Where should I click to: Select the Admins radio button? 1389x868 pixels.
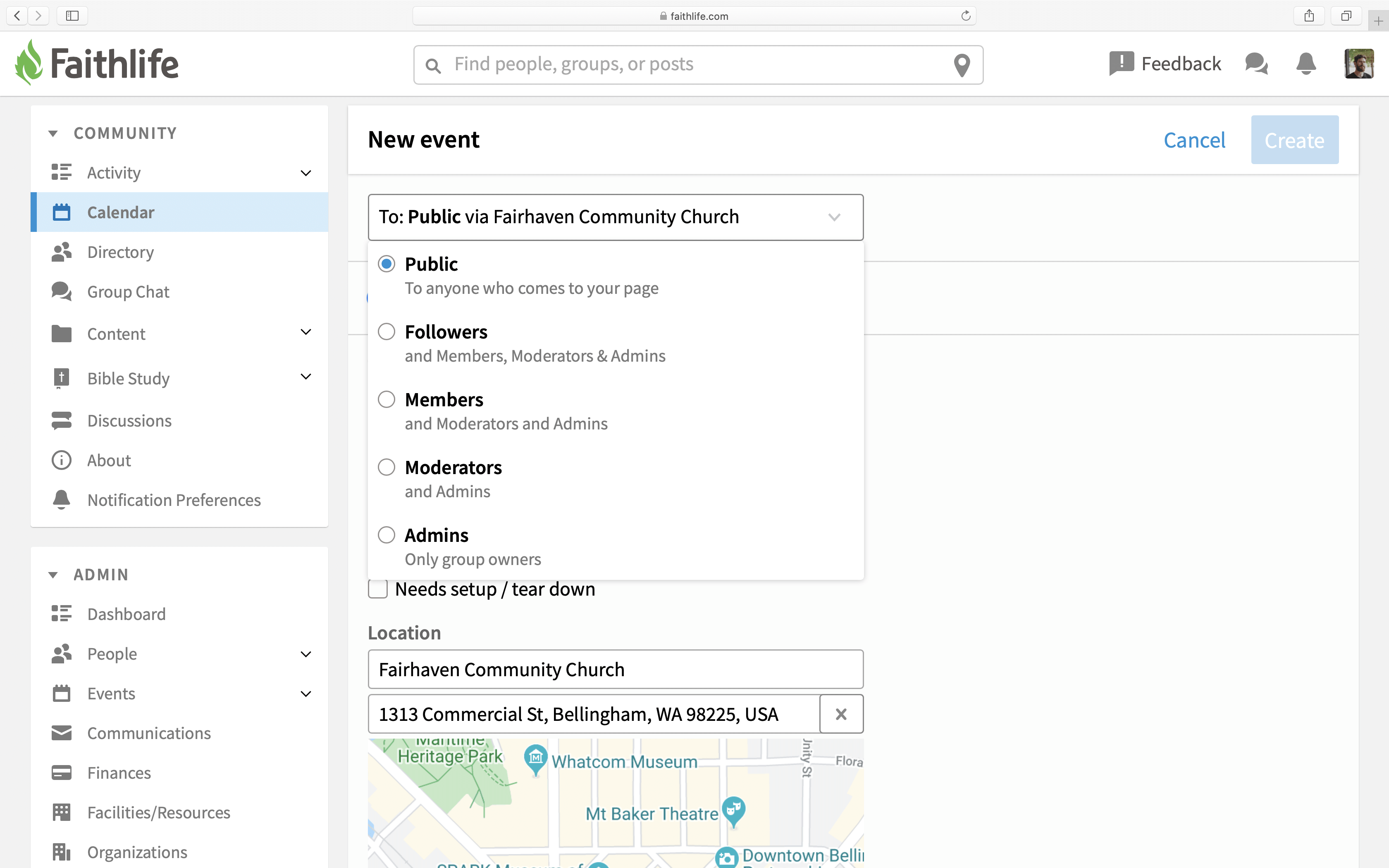tap(386, 534)
